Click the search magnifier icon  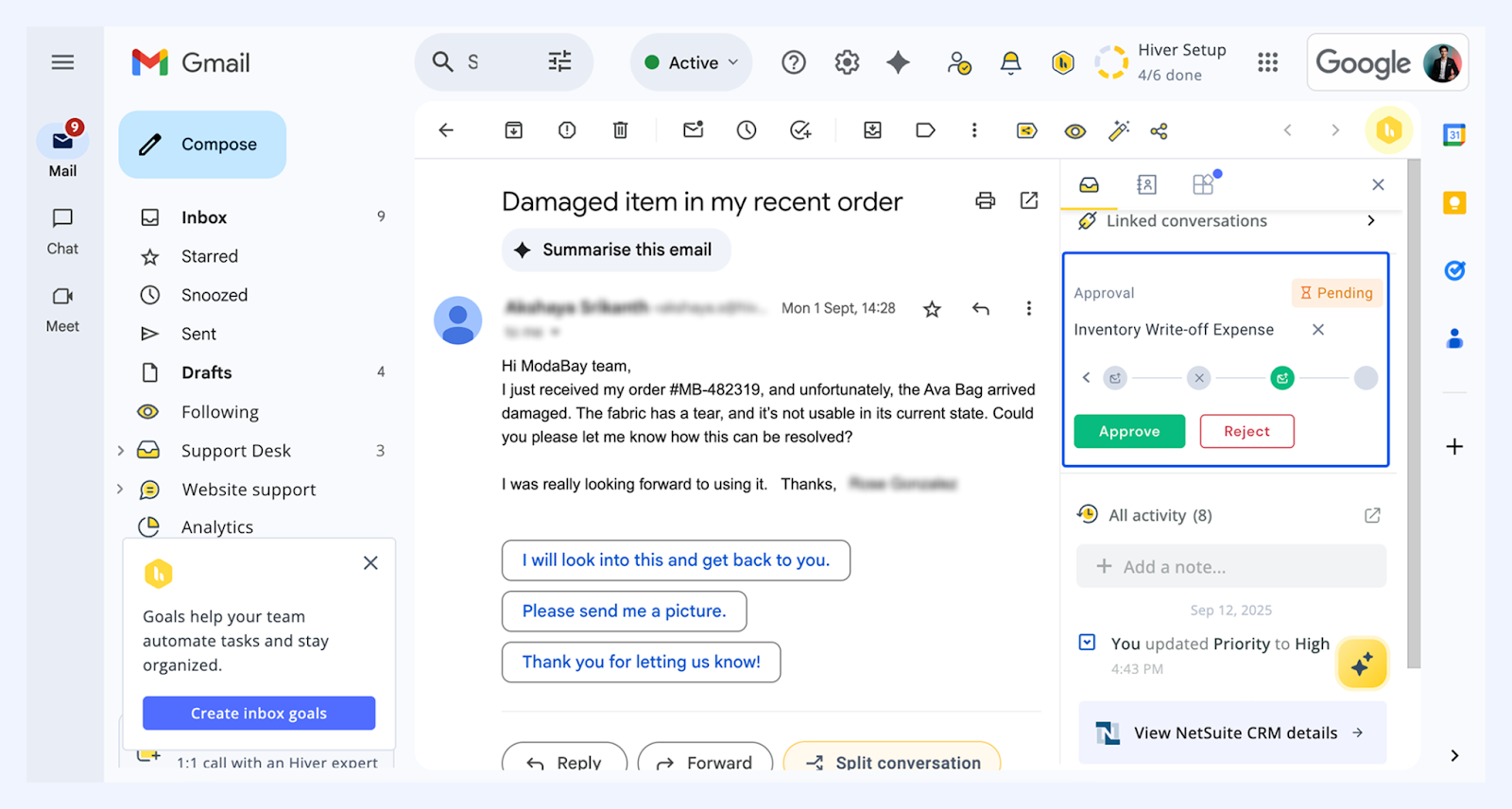(x=442, y=62)
